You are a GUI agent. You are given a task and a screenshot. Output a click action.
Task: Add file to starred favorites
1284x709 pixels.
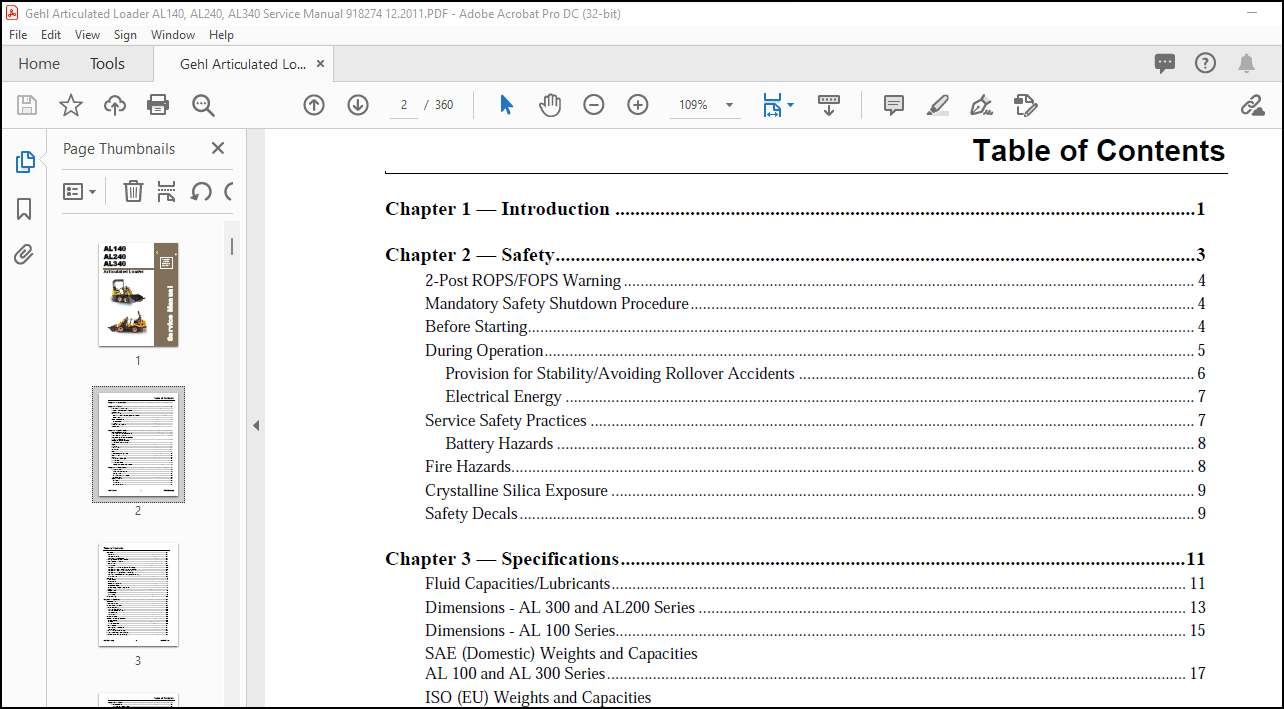71,105
